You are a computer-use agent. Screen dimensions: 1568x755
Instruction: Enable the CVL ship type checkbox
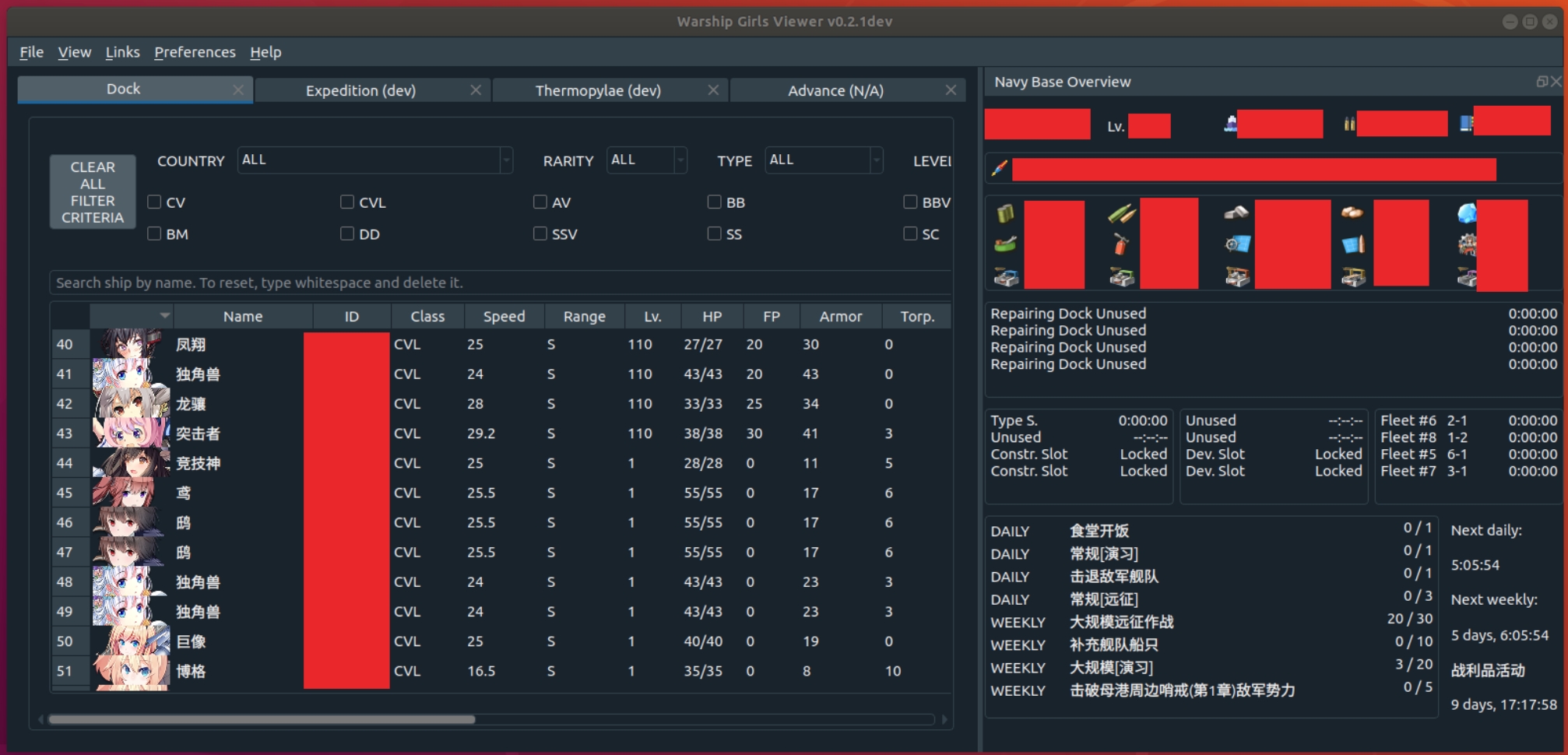347,202
